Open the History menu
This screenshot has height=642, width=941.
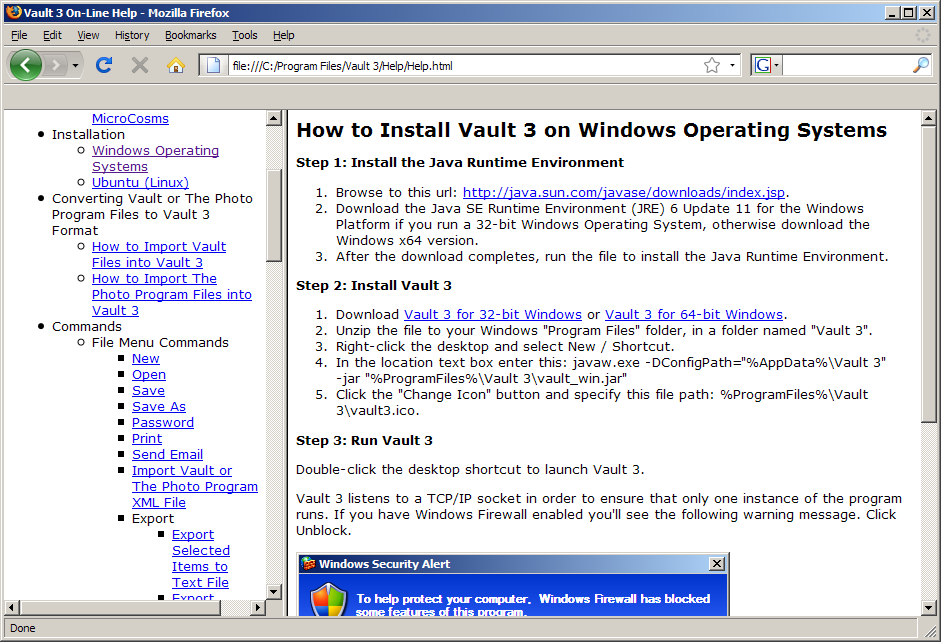pyautogui.click(x=132, y=35)
